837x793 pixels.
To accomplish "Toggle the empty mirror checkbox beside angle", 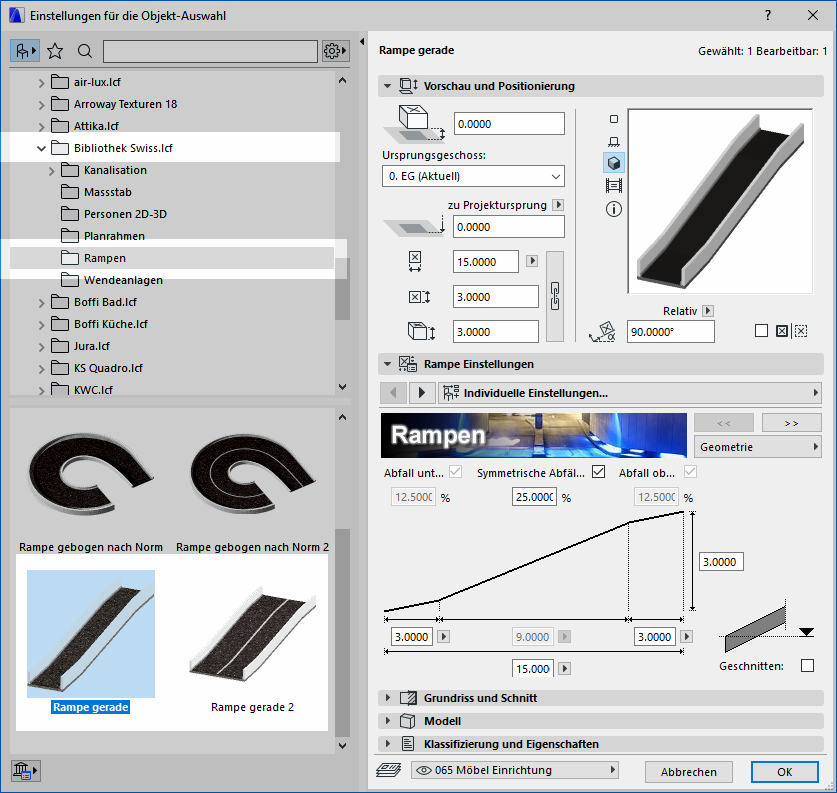I will [x=762, y=331].
